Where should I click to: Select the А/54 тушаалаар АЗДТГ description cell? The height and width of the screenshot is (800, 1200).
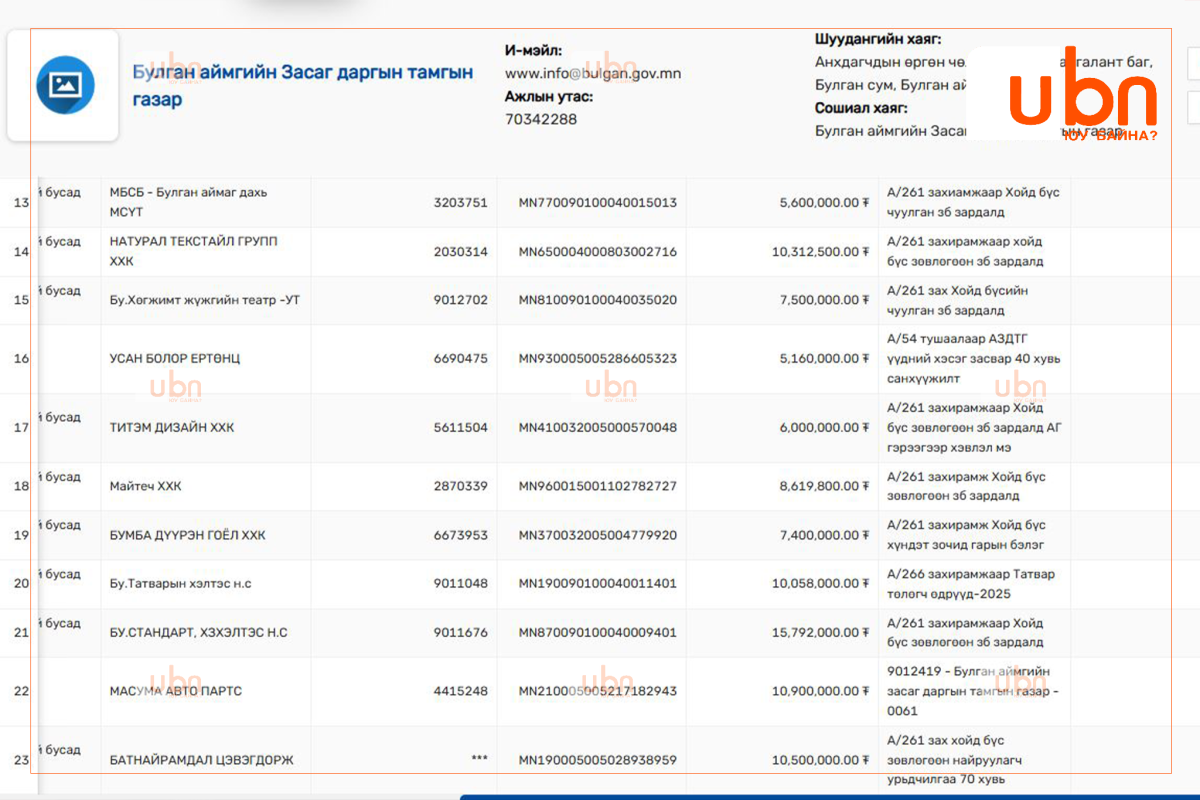pyautogui.click(x=974, y=358)
